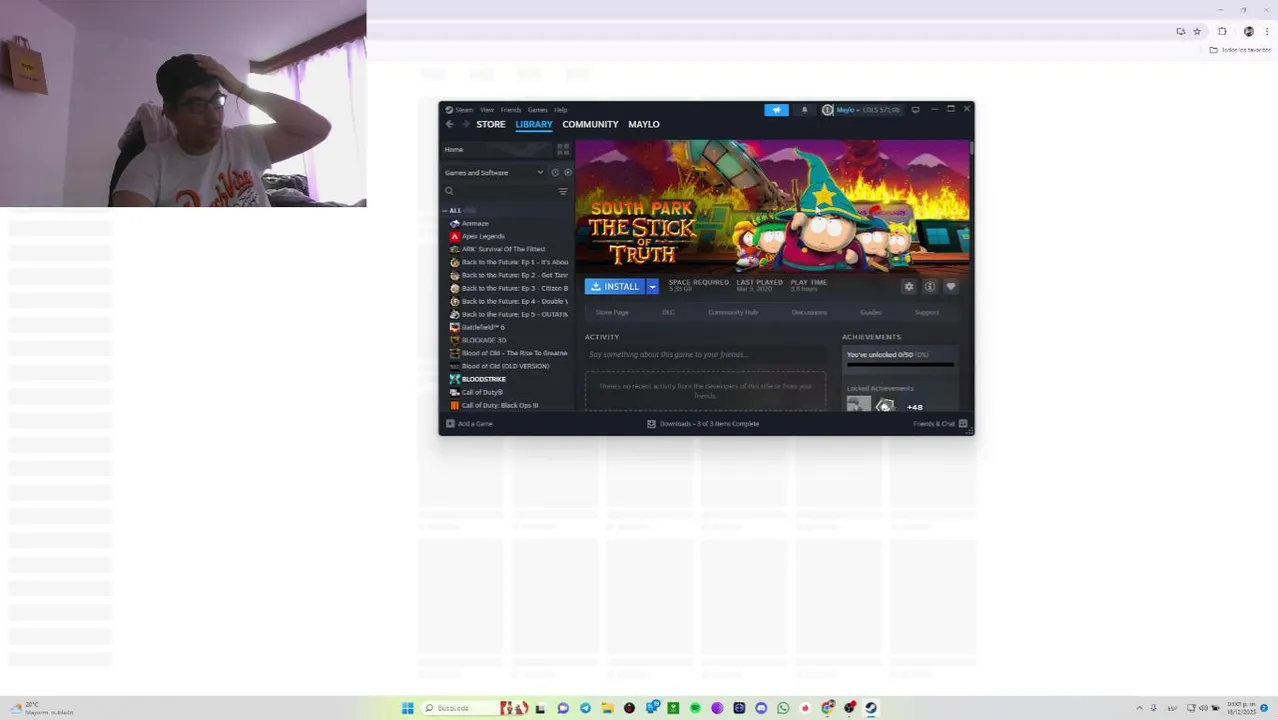Click the Steam icon on the taskbar
The width and height of the screenshot is (1278, 720).
(871, 708)
